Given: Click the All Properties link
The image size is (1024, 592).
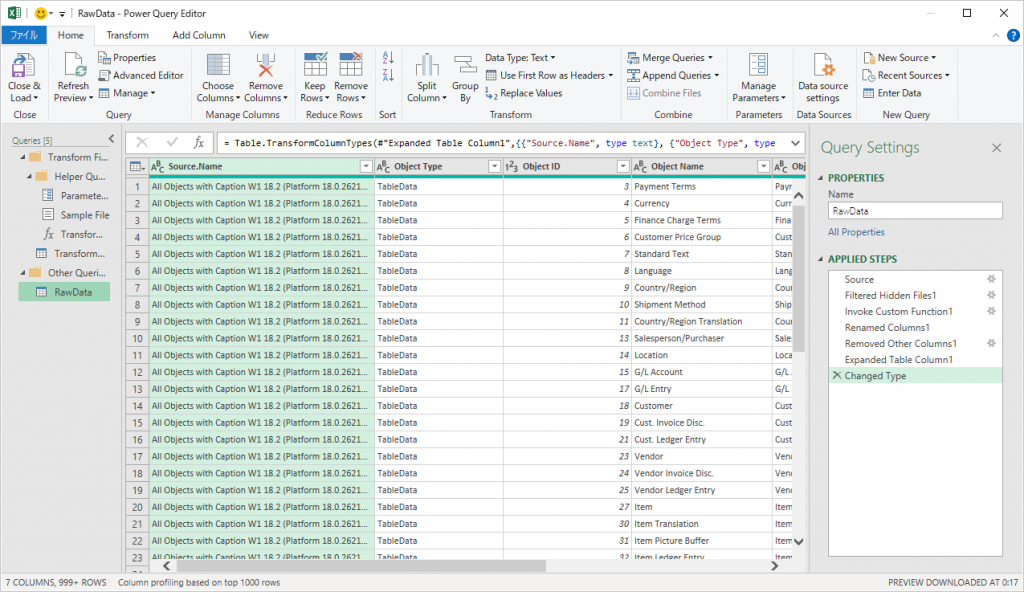Looking at the screenshot, I should [856, 232].
